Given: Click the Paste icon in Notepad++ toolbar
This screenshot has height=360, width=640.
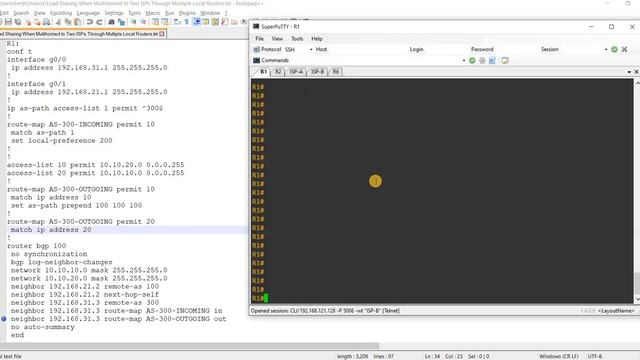Looking at the screenshot, I should click(x=77, y=22).
